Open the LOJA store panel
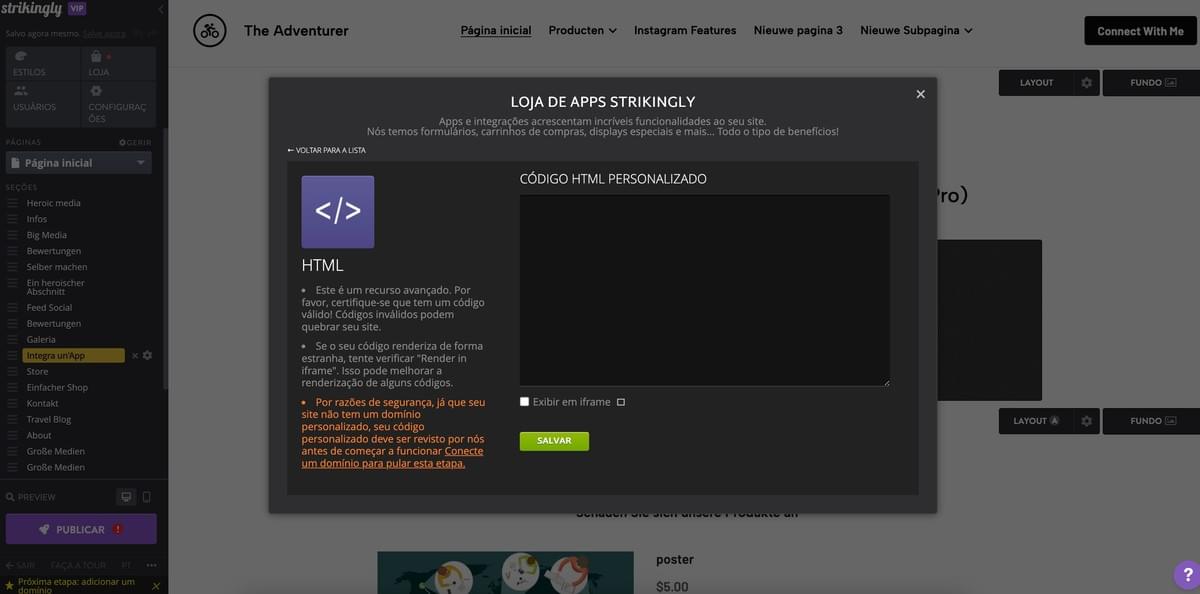 point(118,63)
